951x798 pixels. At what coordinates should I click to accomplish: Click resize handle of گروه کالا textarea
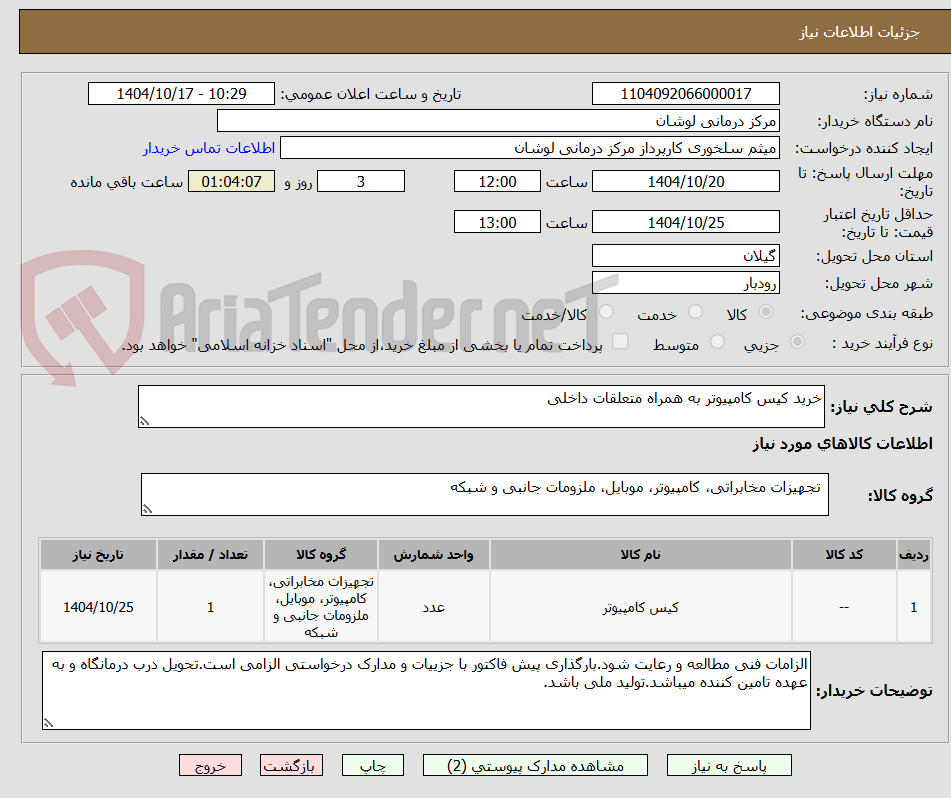tap(147, 509)
